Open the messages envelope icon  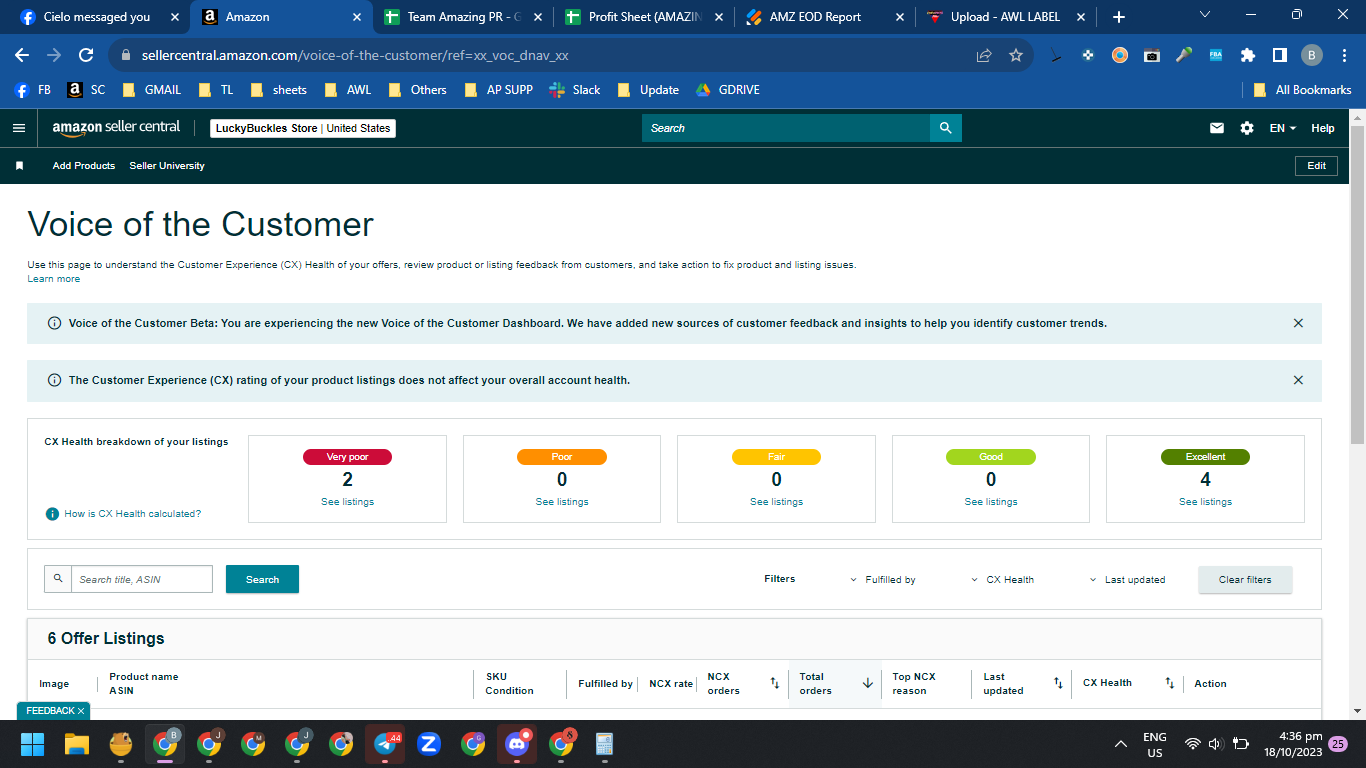(1217, 128)
